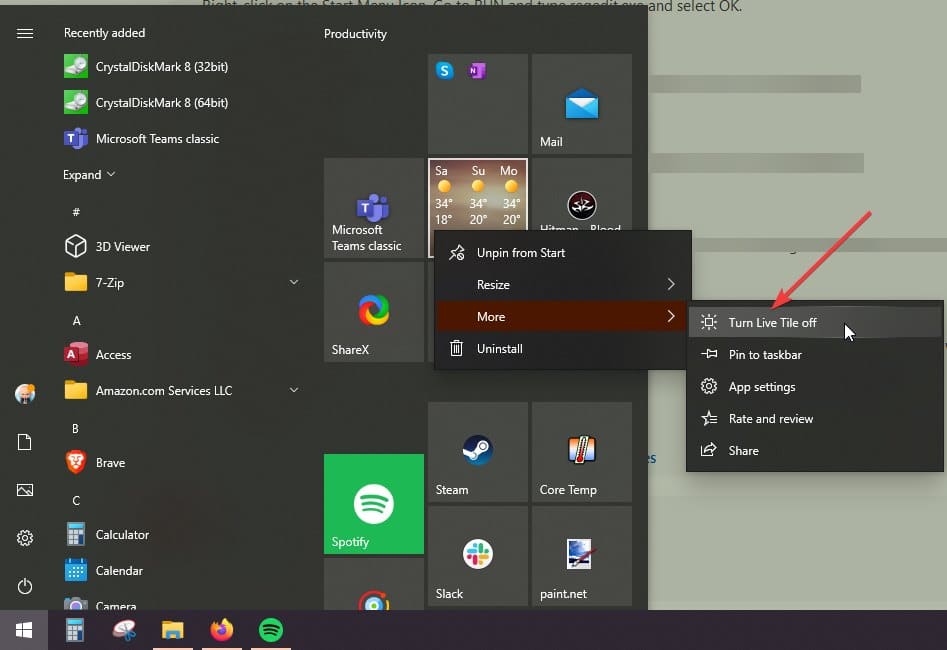Image resolution: width=947 pixels, height=650 pixels.
Task: Choose Share from the submenu
Action: click(x=815, y=451)
